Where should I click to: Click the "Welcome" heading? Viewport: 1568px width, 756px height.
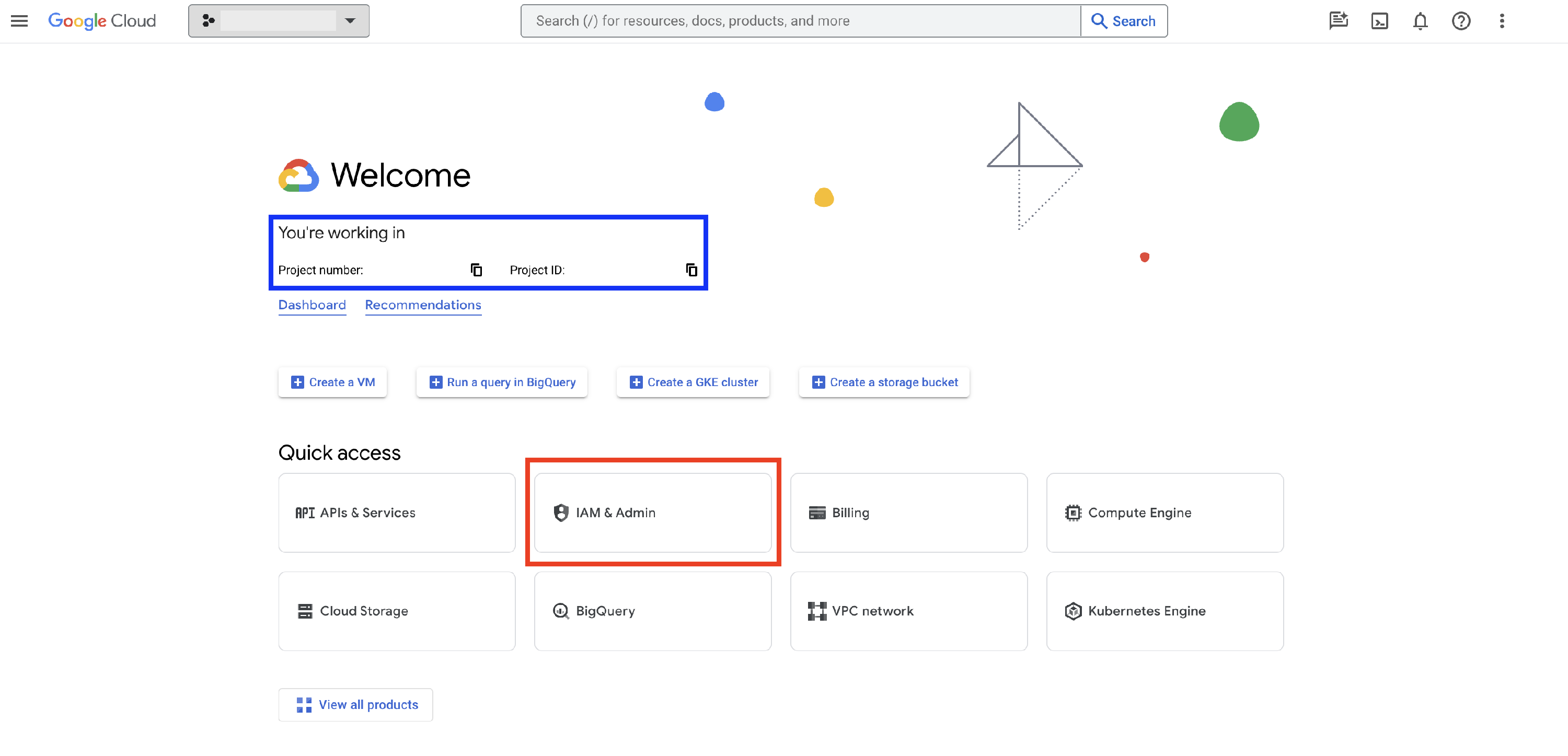[x=400, y=176]
